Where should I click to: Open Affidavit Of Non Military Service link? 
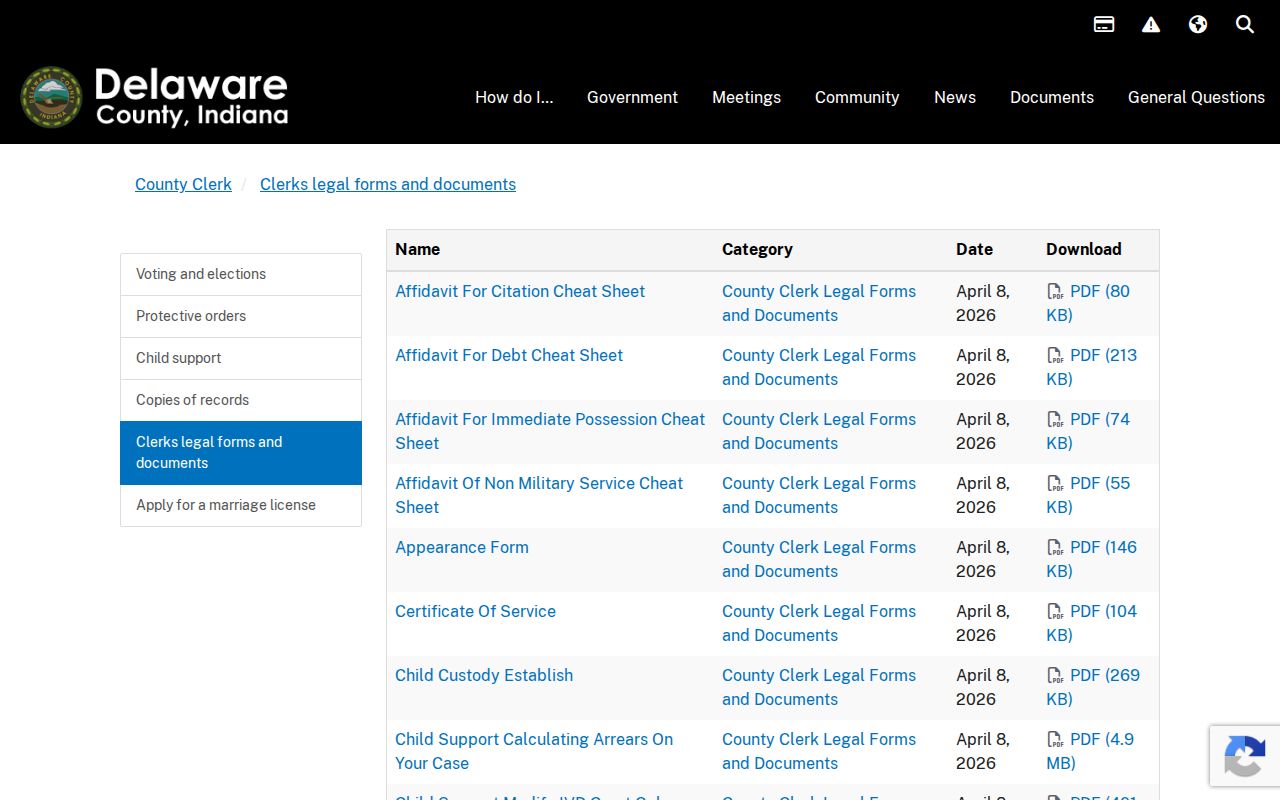click(x=539, y=495)
